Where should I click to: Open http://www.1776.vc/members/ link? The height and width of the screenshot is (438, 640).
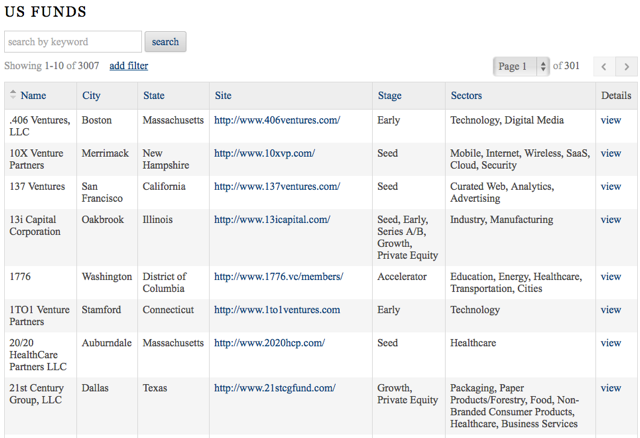pyautogui.click(x=279, y=276)
